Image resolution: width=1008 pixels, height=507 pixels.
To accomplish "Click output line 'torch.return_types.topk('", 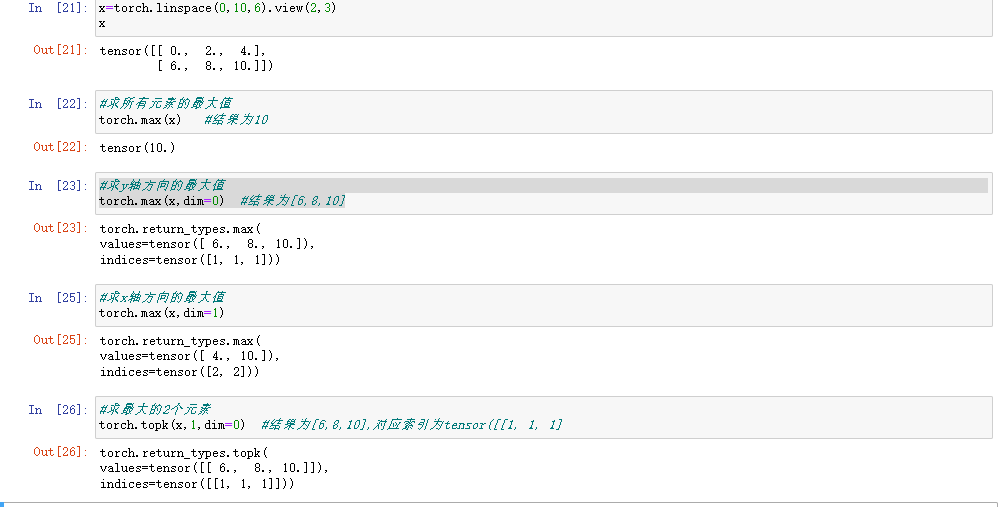I will [183, 453].
